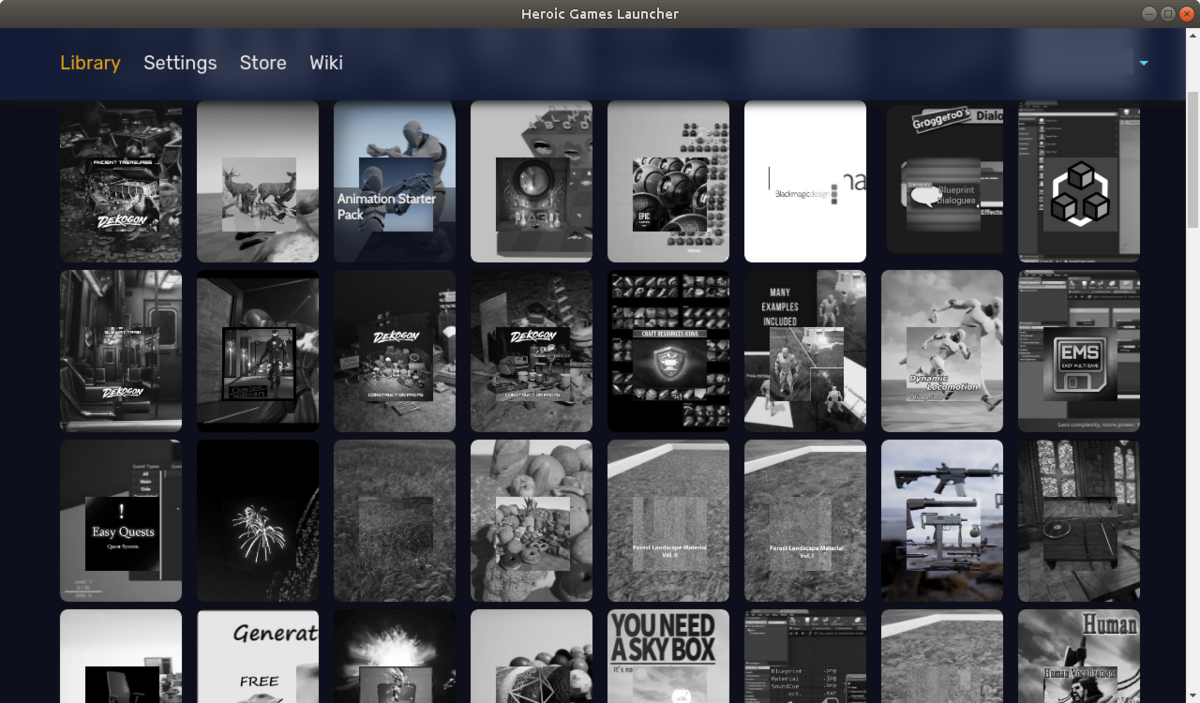Go to the Settings page
Viewport: 1200px width, 703px height.
click(180, 63)
